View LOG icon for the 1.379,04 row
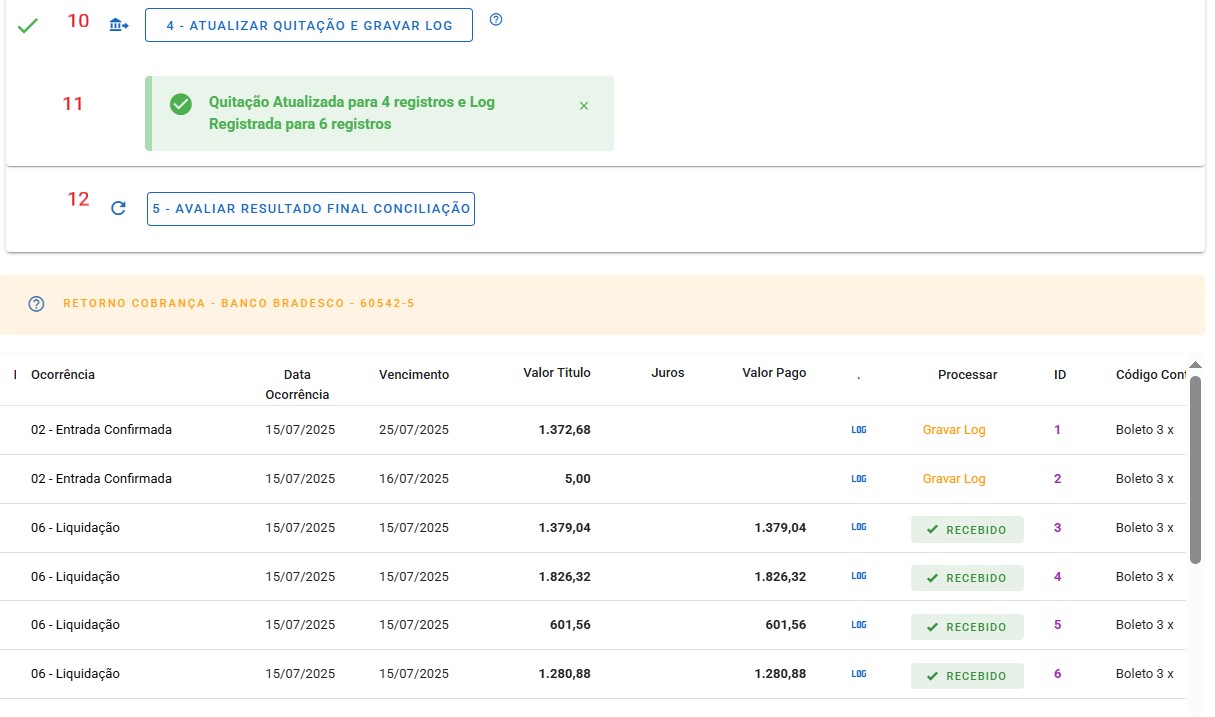This screenshot has height=717, width=1215. [859, 527]
